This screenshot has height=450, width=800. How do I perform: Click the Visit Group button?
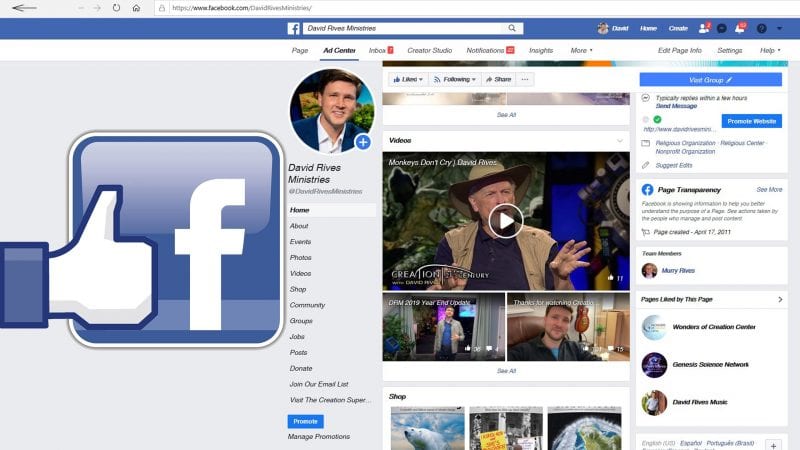[711, 80]
